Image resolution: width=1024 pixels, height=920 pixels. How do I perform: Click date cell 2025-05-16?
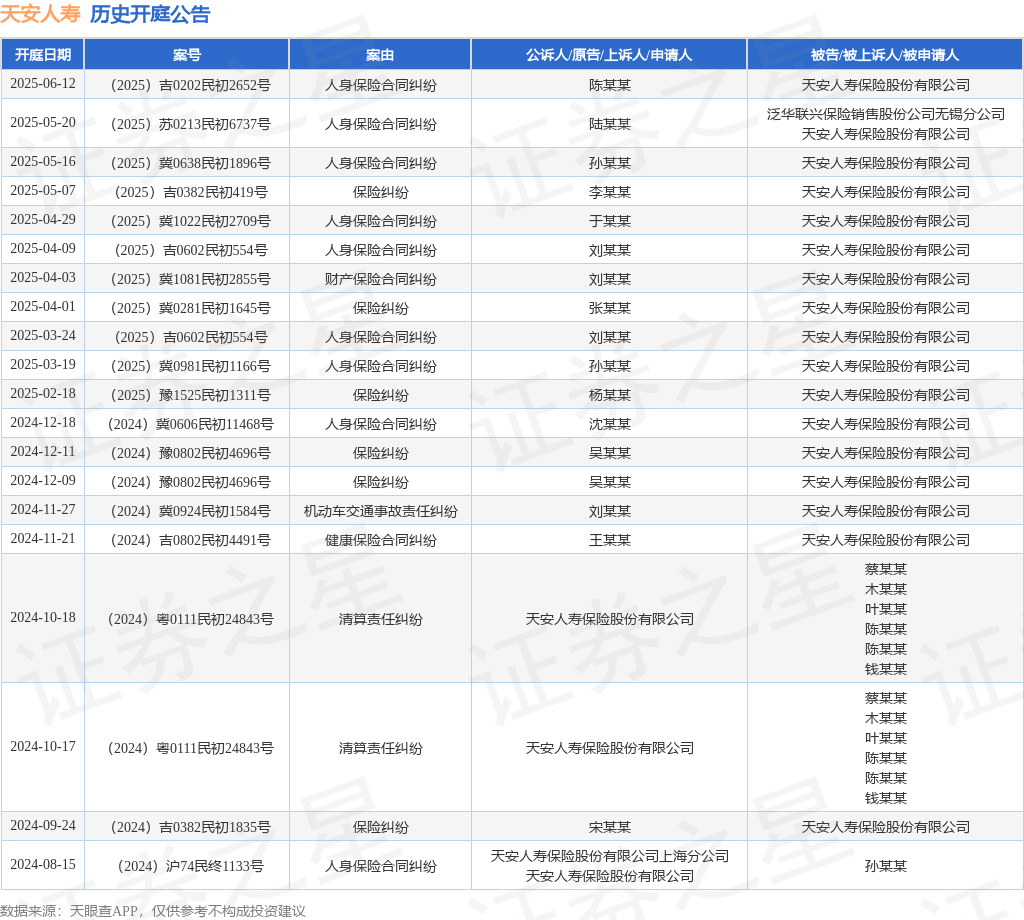(43, 161)
